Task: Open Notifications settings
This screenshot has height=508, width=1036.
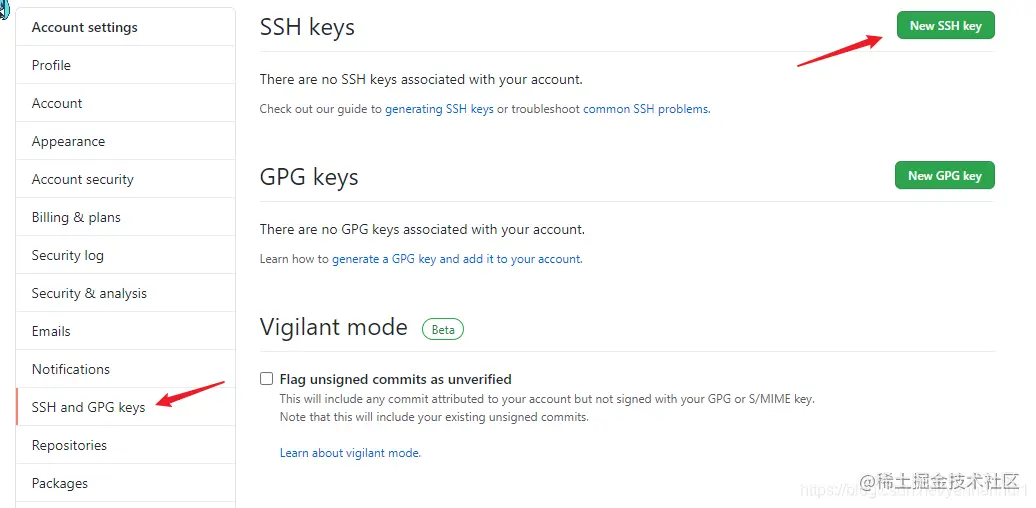Action: click(x=70, y=369)
